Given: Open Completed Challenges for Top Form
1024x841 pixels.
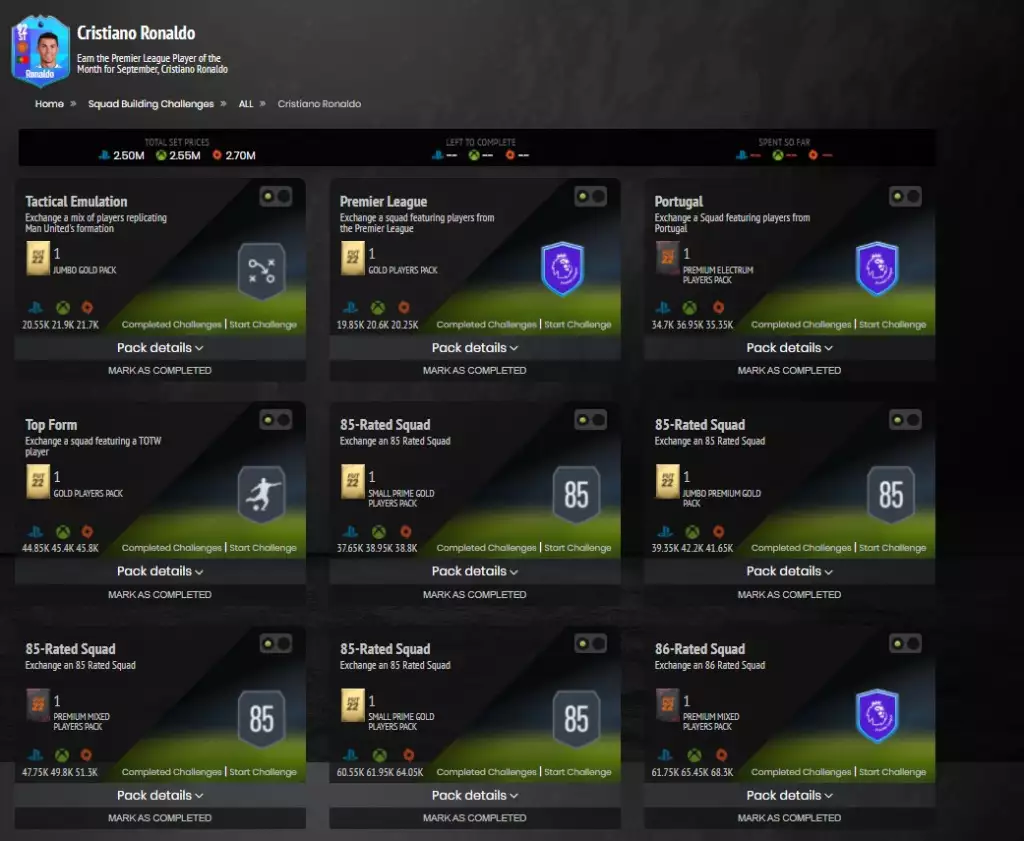Looking at the screenshot, I should pyautogui.click(x=171, y=548).
